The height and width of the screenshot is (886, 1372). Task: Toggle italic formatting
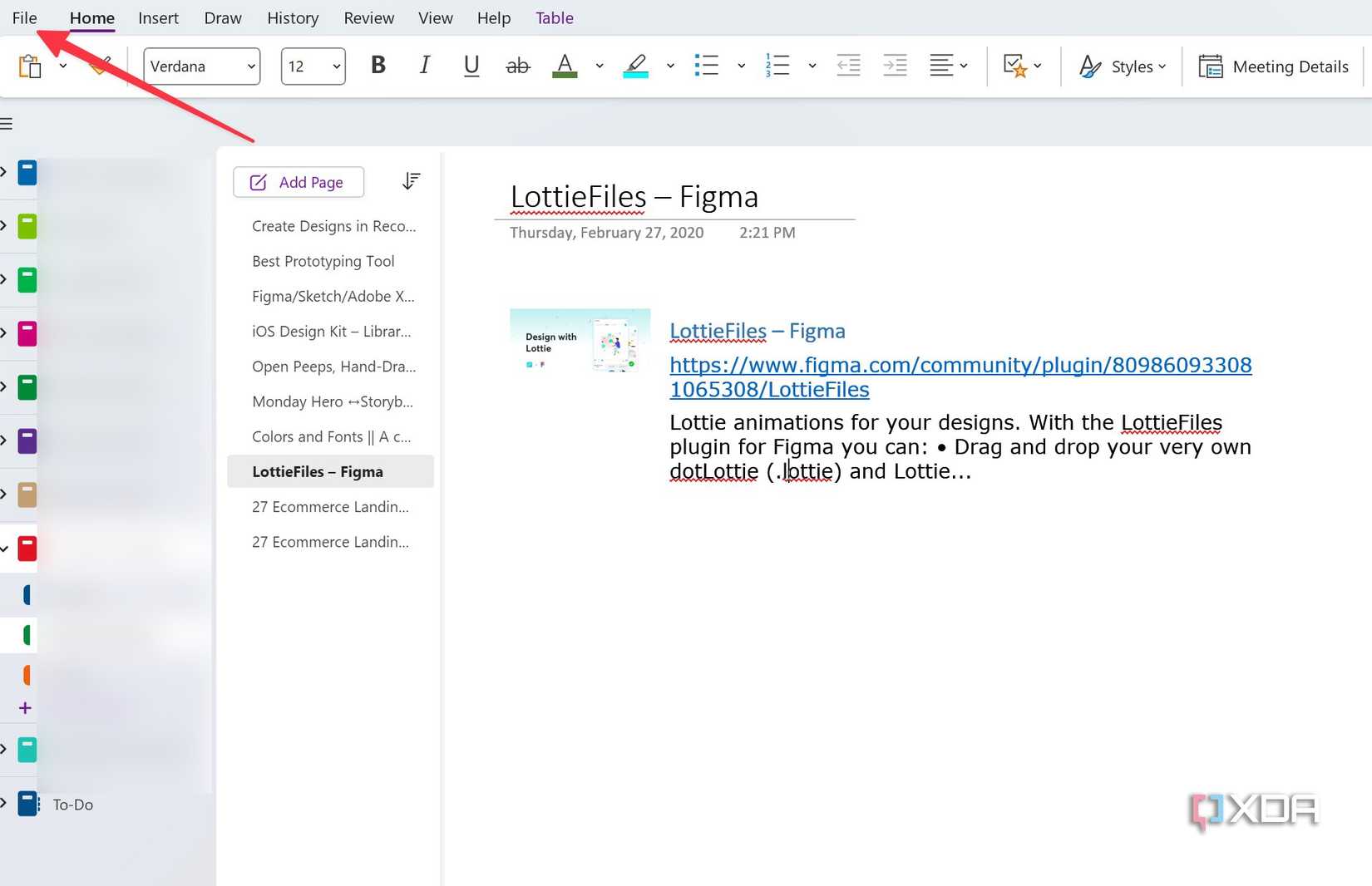pyautogui.click(x=424, y=66)
